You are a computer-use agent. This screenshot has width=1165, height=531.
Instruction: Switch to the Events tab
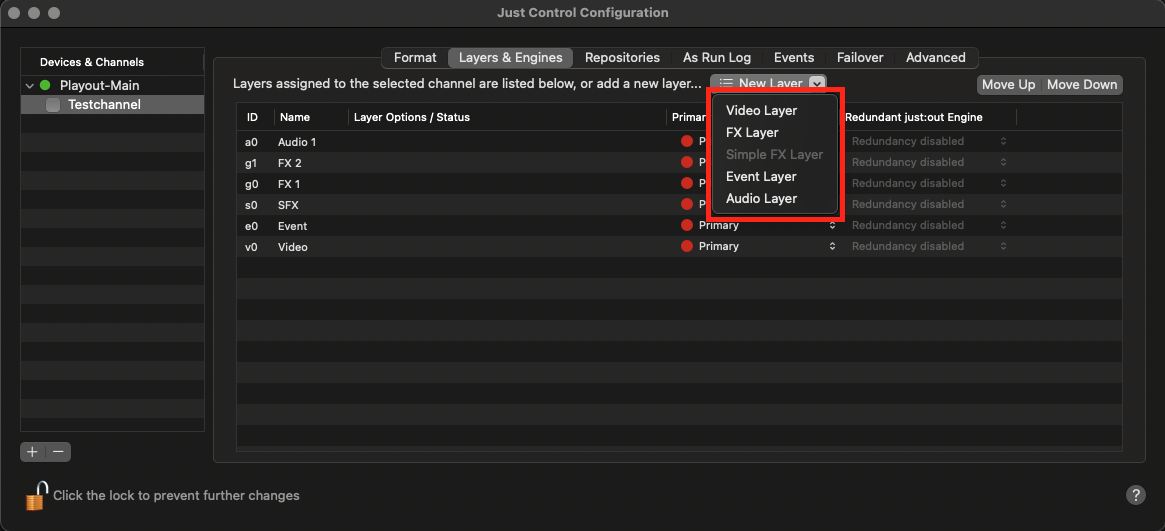tap(794, 57)
